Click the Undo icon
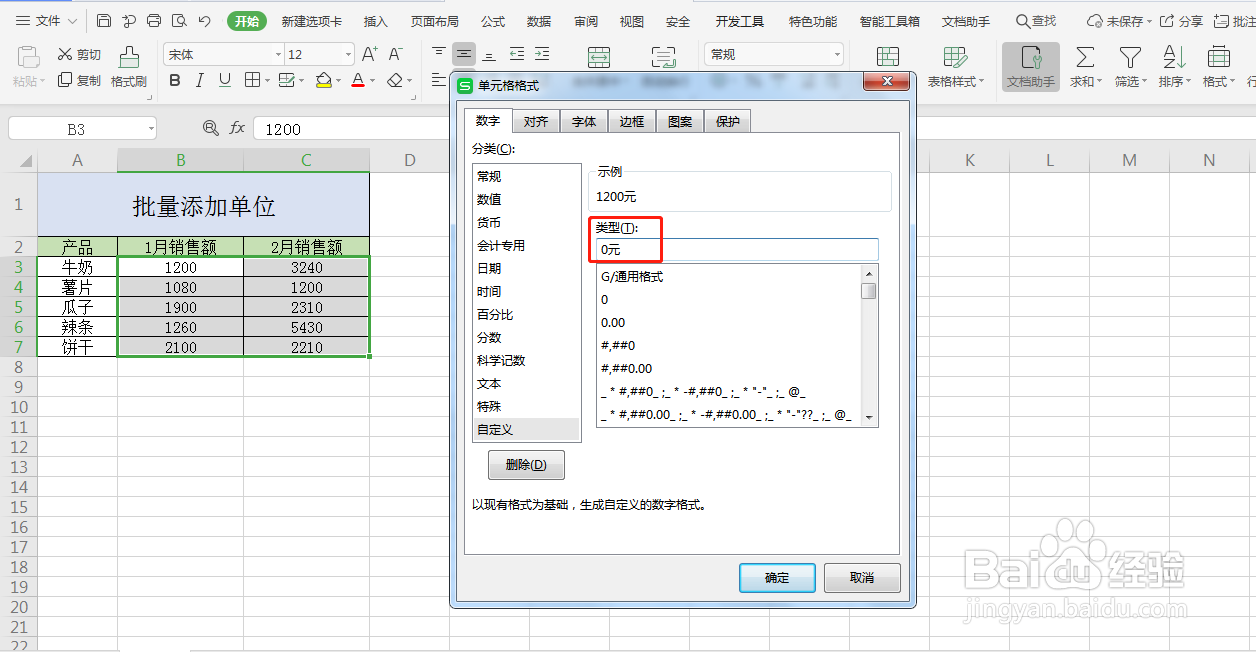Image resolution: width=1256 pixels, height=652 pixels. (203, 19)
